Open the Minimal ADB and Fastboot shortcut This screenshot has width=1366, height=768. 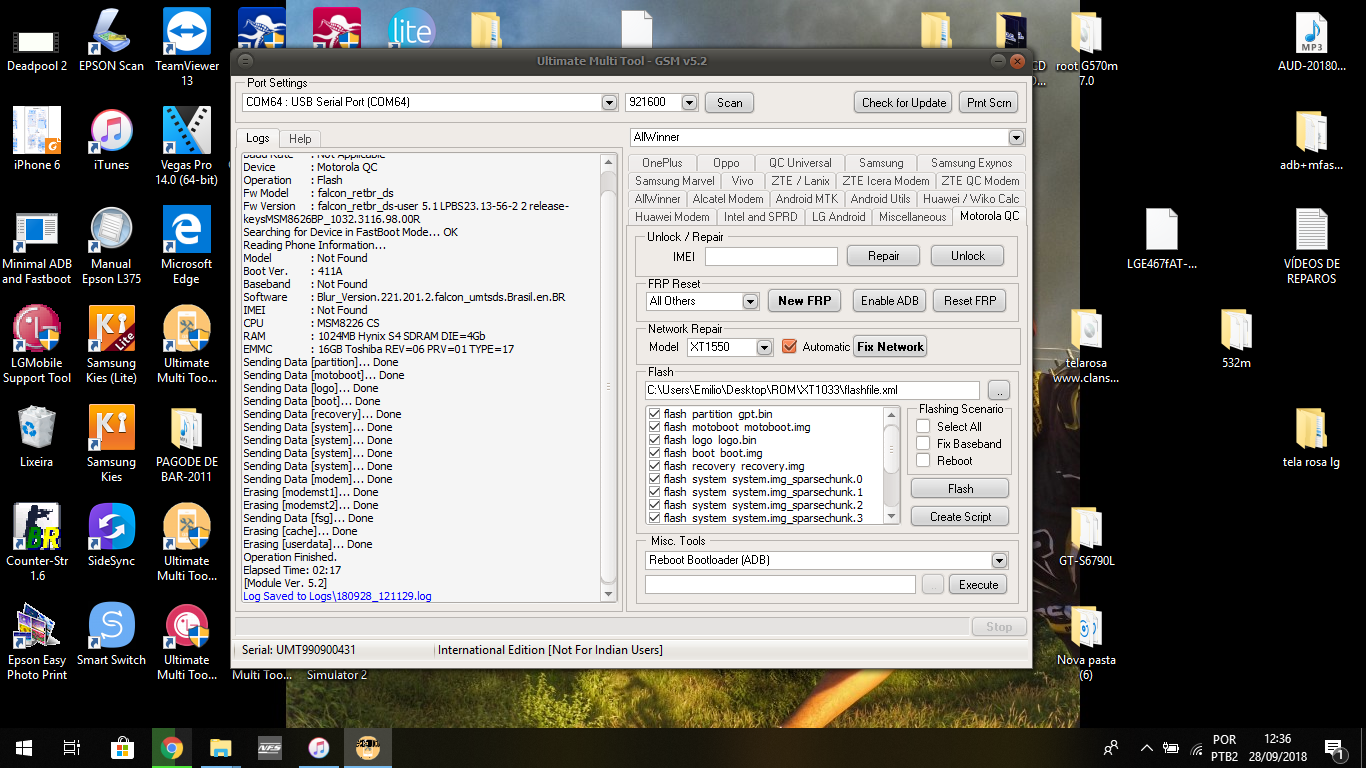point(37,246)
